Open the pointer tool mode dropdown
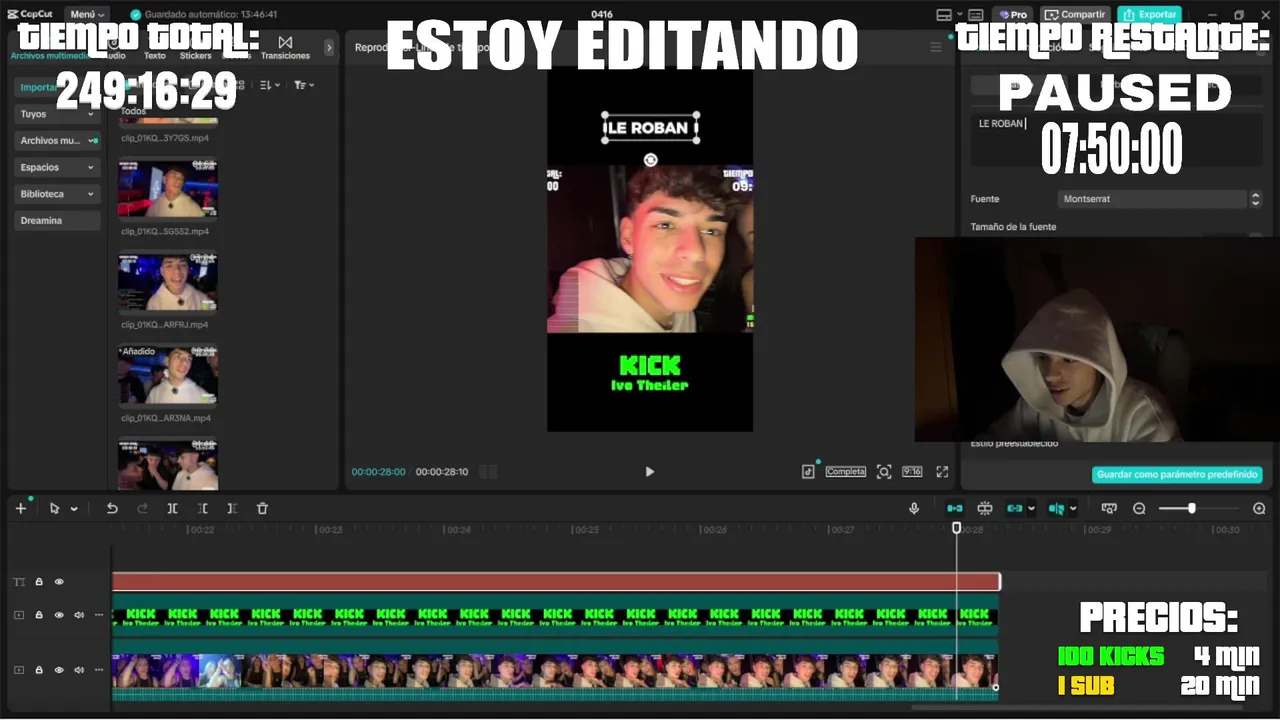 click(74, 509)
